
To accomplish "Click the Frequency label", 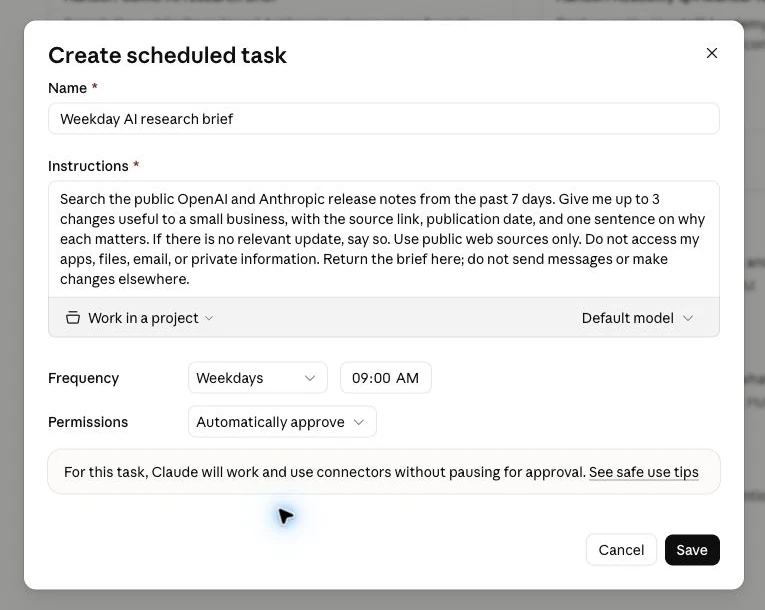I will [83, 378].
